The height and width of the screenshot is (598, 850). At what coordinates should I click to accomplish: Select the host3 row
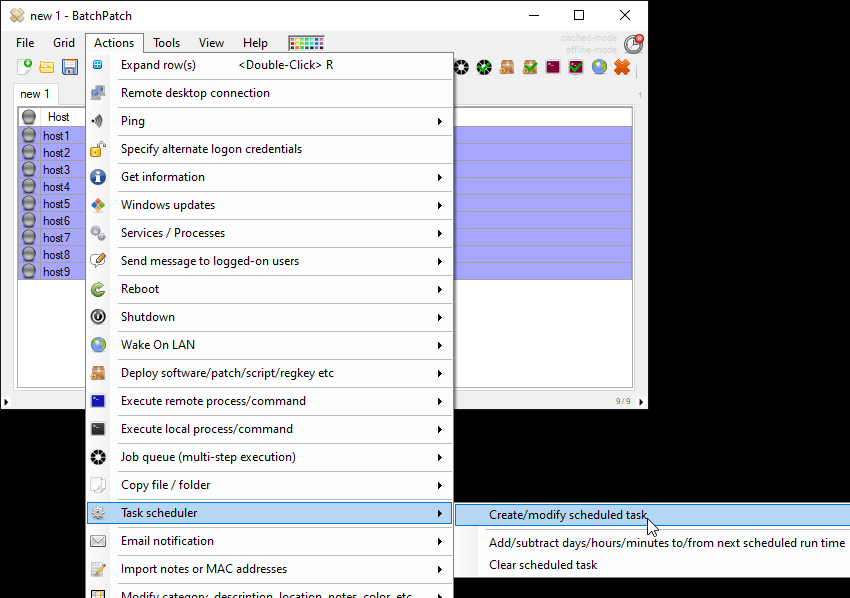(x=52, y=170)
